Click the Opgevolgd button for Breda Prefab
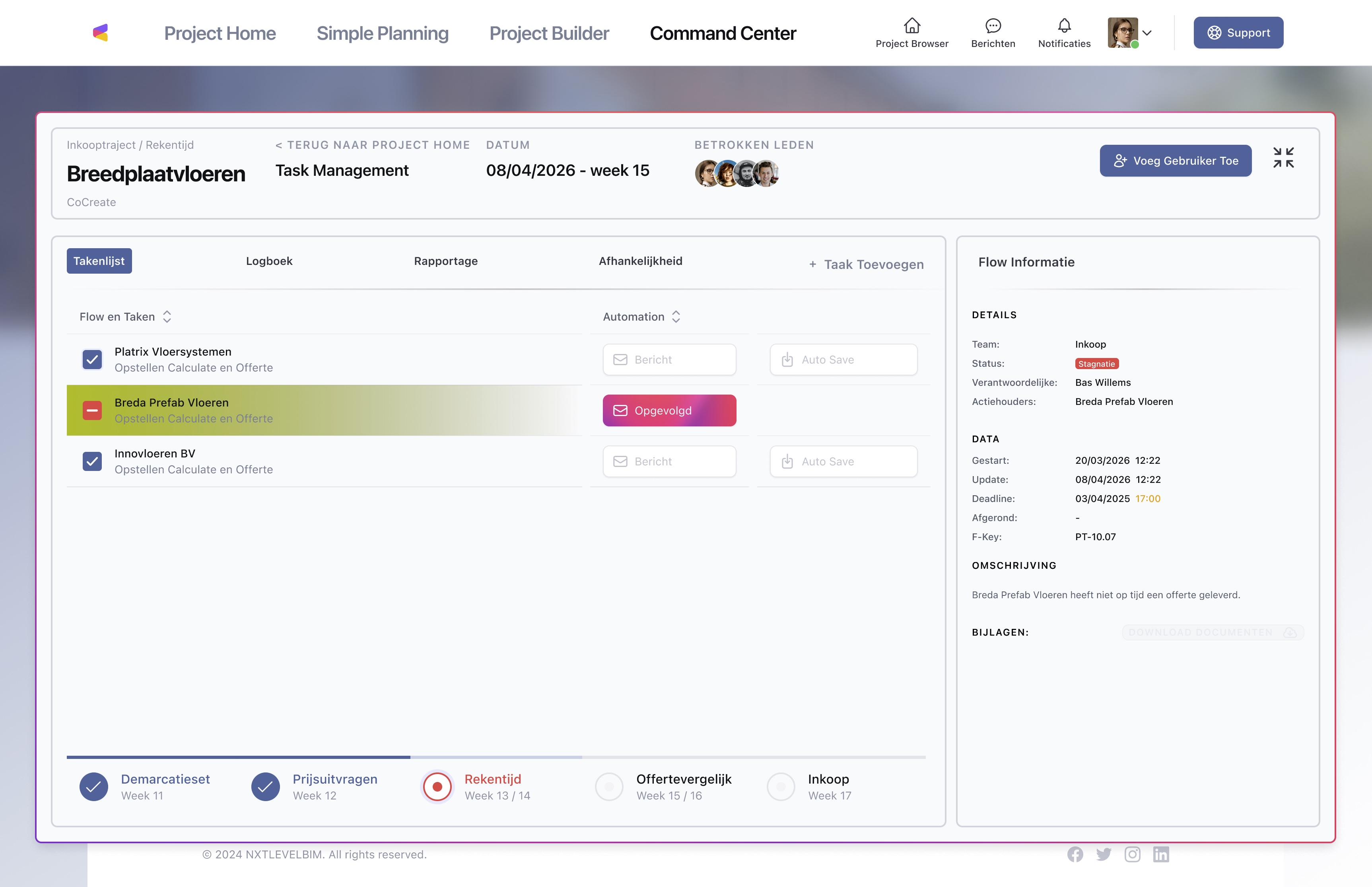 (669, 410)
